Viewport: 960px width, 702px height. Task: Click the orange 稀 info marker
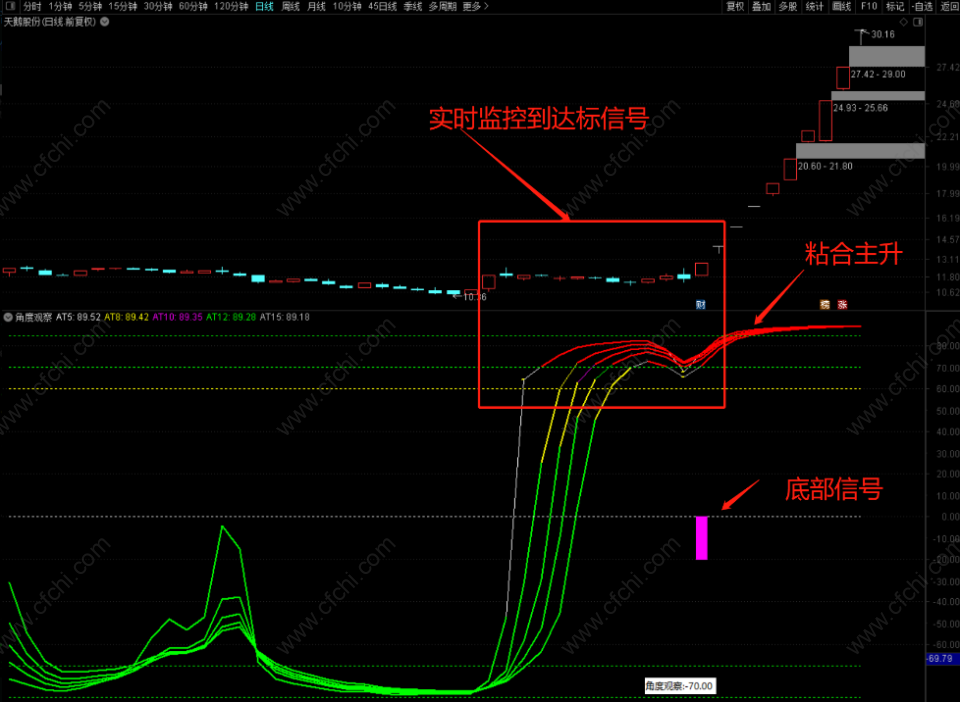tap(825, 304)
